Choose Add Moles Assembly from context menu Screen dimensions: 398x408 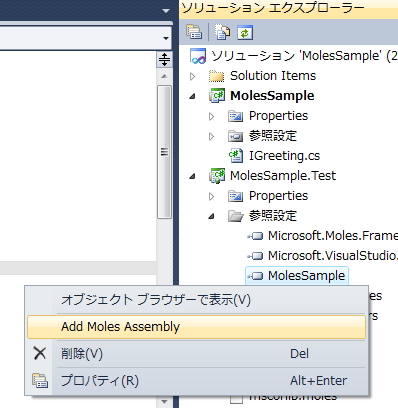click(x=196, y=327)
